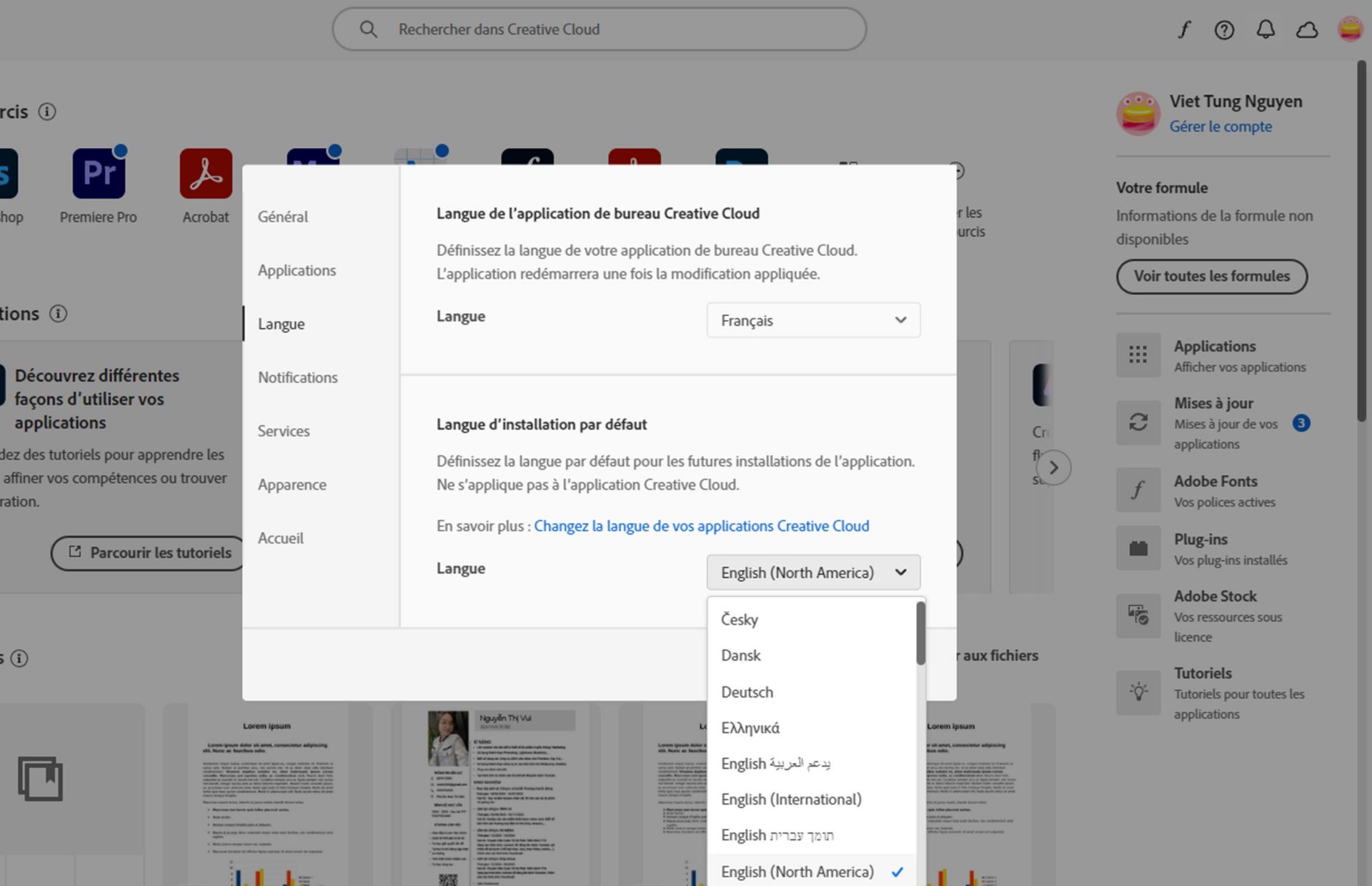This screenshot has width=1372, height=886.
Task: Launch the Acrobat app icon
Action: click(206, 174)
